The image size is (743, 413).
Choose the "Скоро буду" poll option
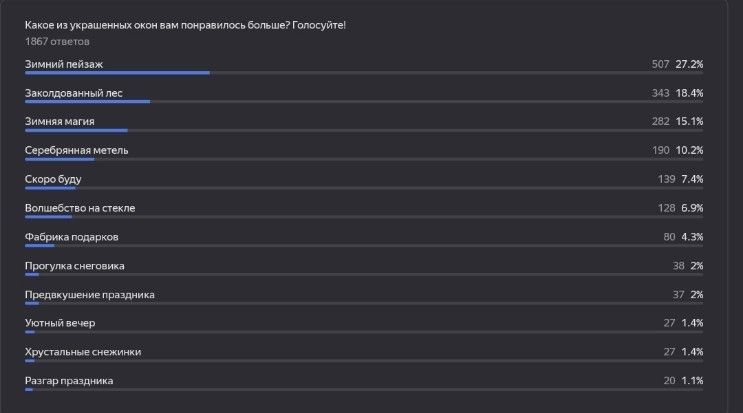[53, 179]
